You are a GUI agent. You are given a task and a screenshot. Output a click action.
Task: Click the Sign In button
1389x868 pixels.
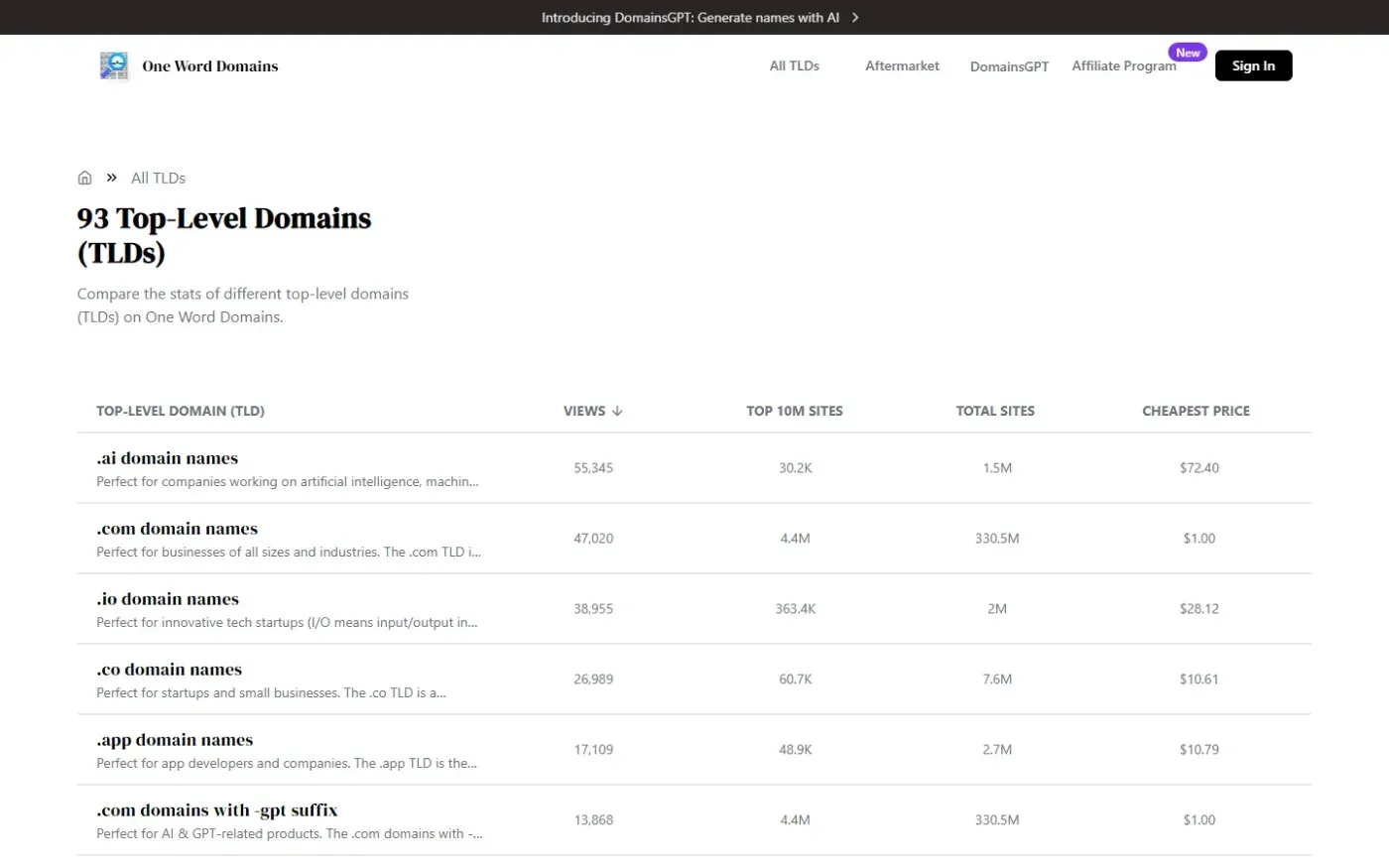point(1253,65)
